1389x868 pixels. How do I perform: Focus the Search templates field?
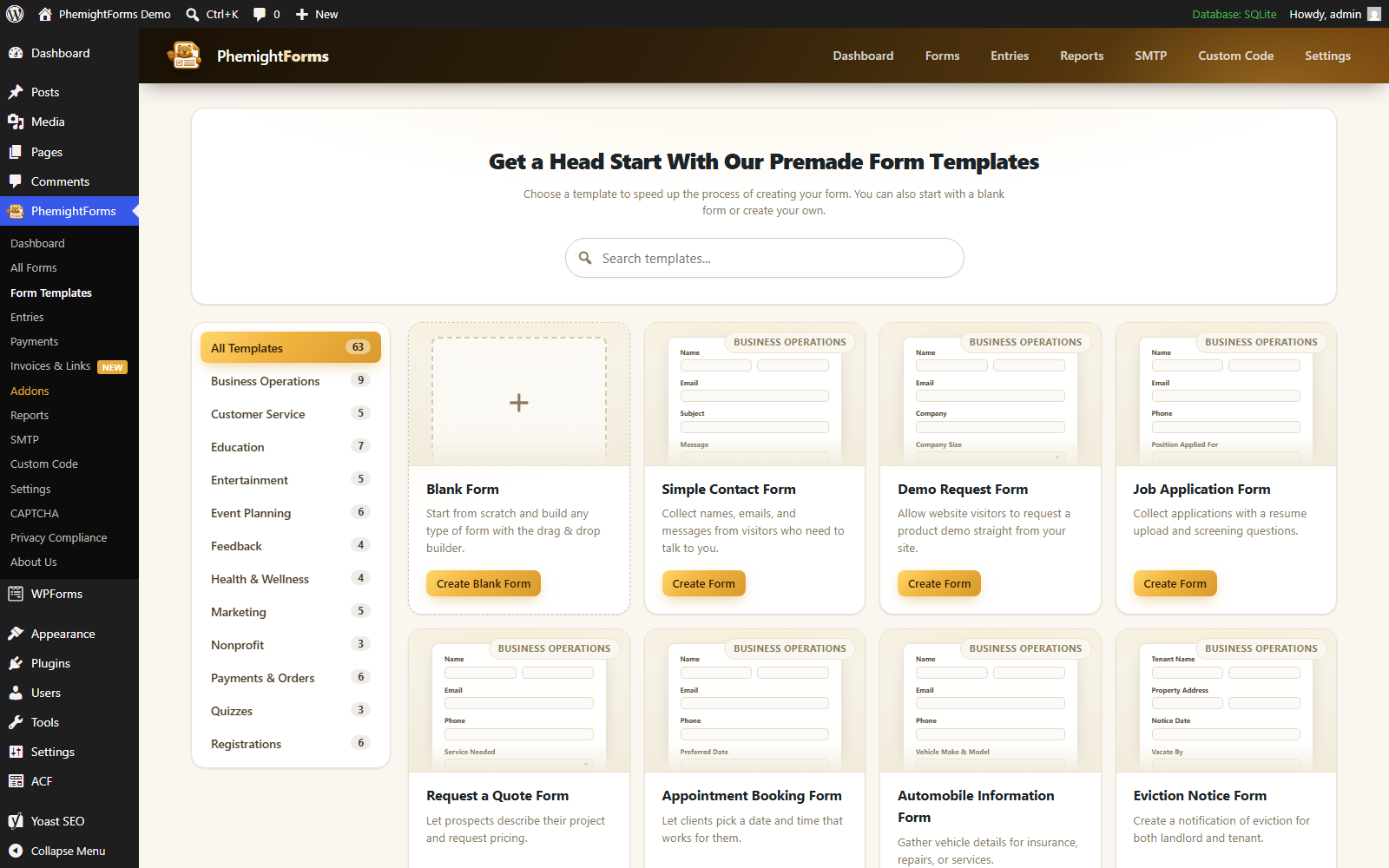point(764,258)
